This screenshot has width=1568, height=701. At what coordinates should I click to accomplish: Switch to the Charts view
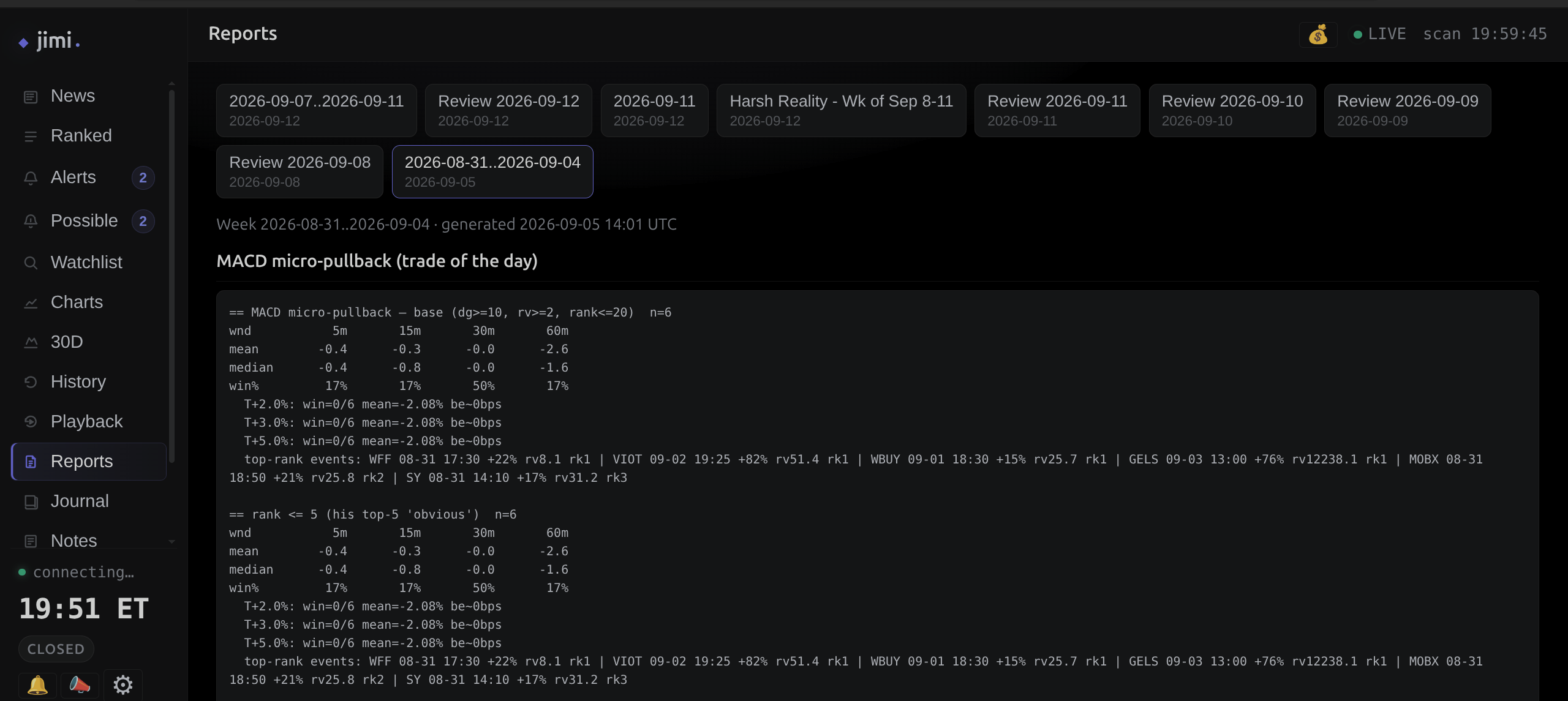click(x=88, y=302)
